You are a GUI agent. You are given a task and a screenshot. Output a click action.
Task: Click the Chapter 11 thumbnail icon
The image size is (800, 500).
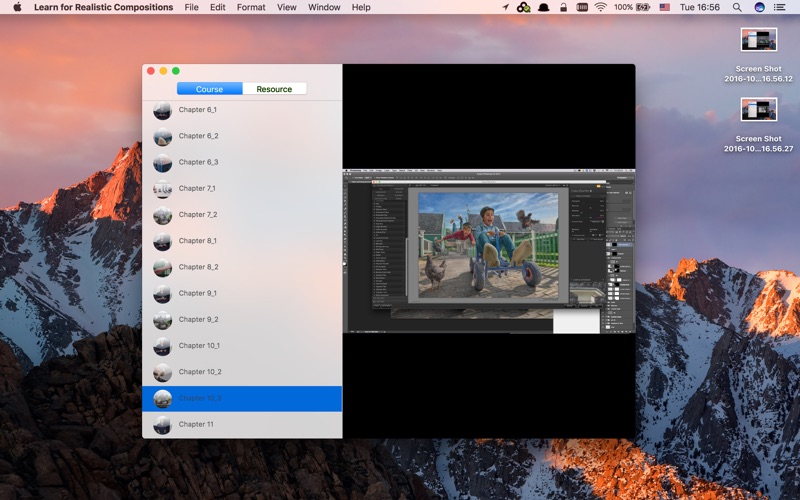(162, 425)
